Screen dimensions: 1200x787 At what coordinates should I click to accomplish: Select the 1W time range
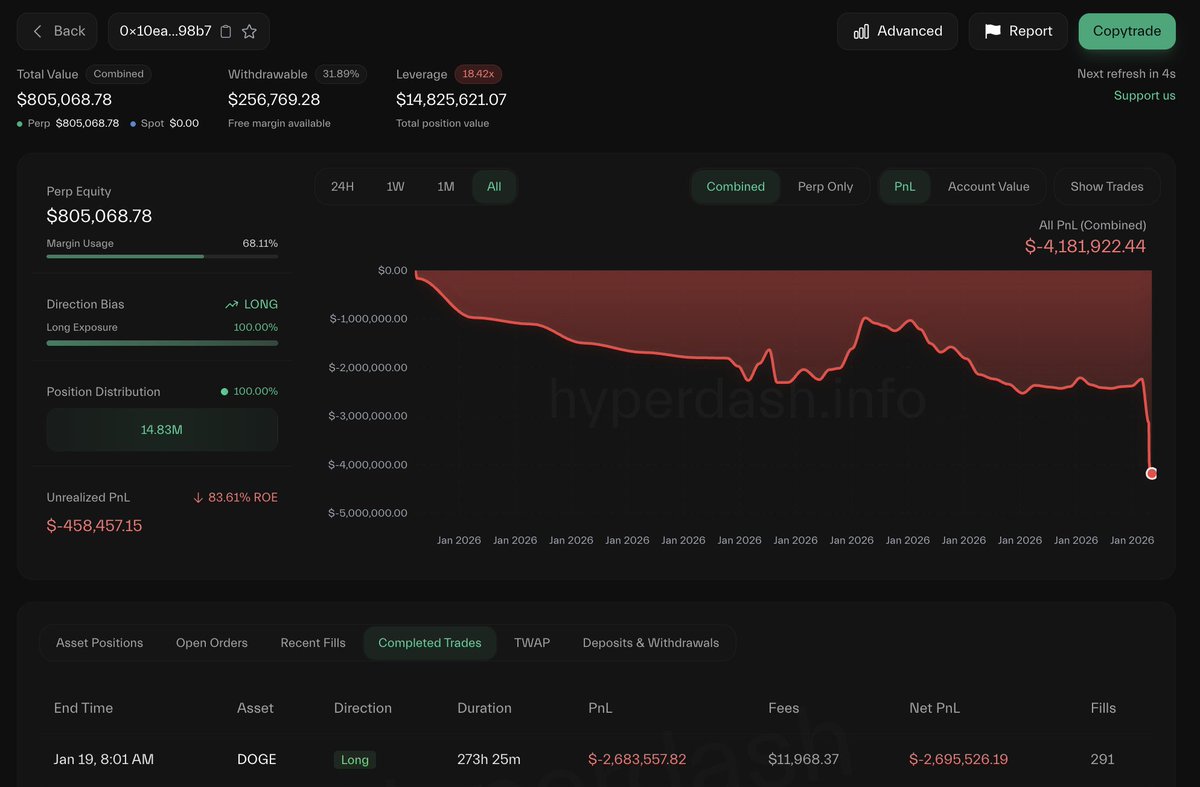pos(395,186)
